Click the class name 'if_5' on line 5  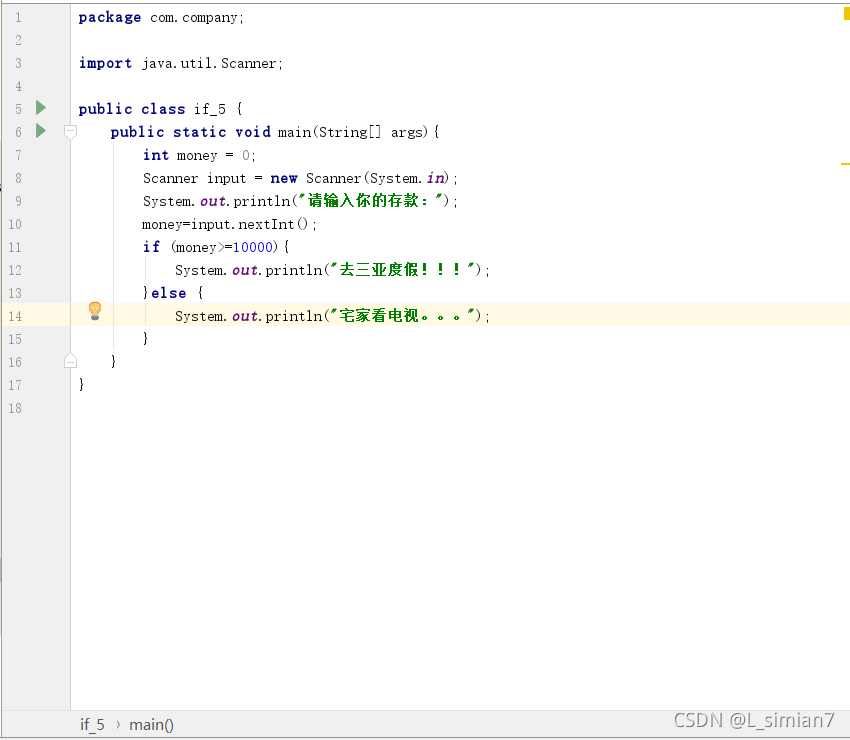pos(210,109)
